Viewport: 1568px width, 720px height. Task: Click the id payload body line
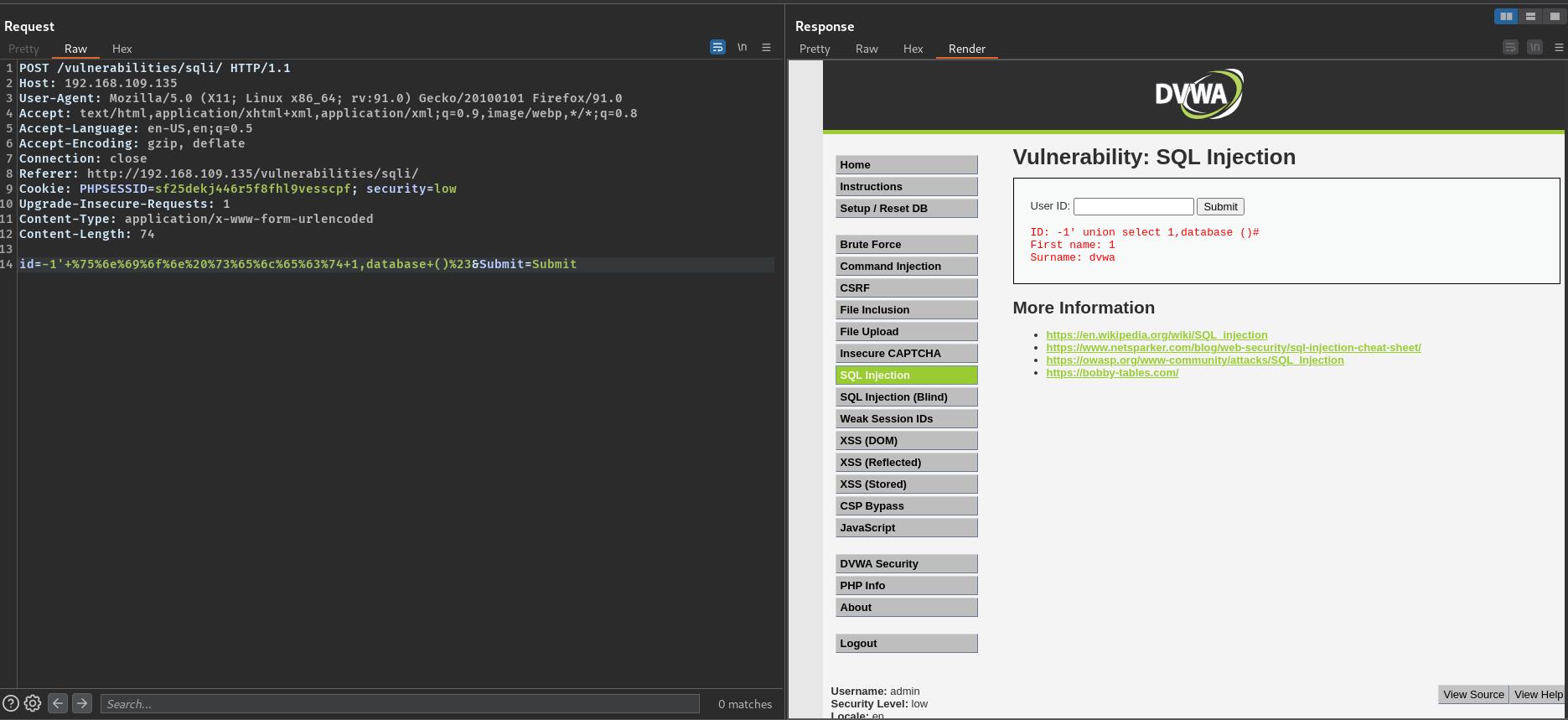point(298,264)
